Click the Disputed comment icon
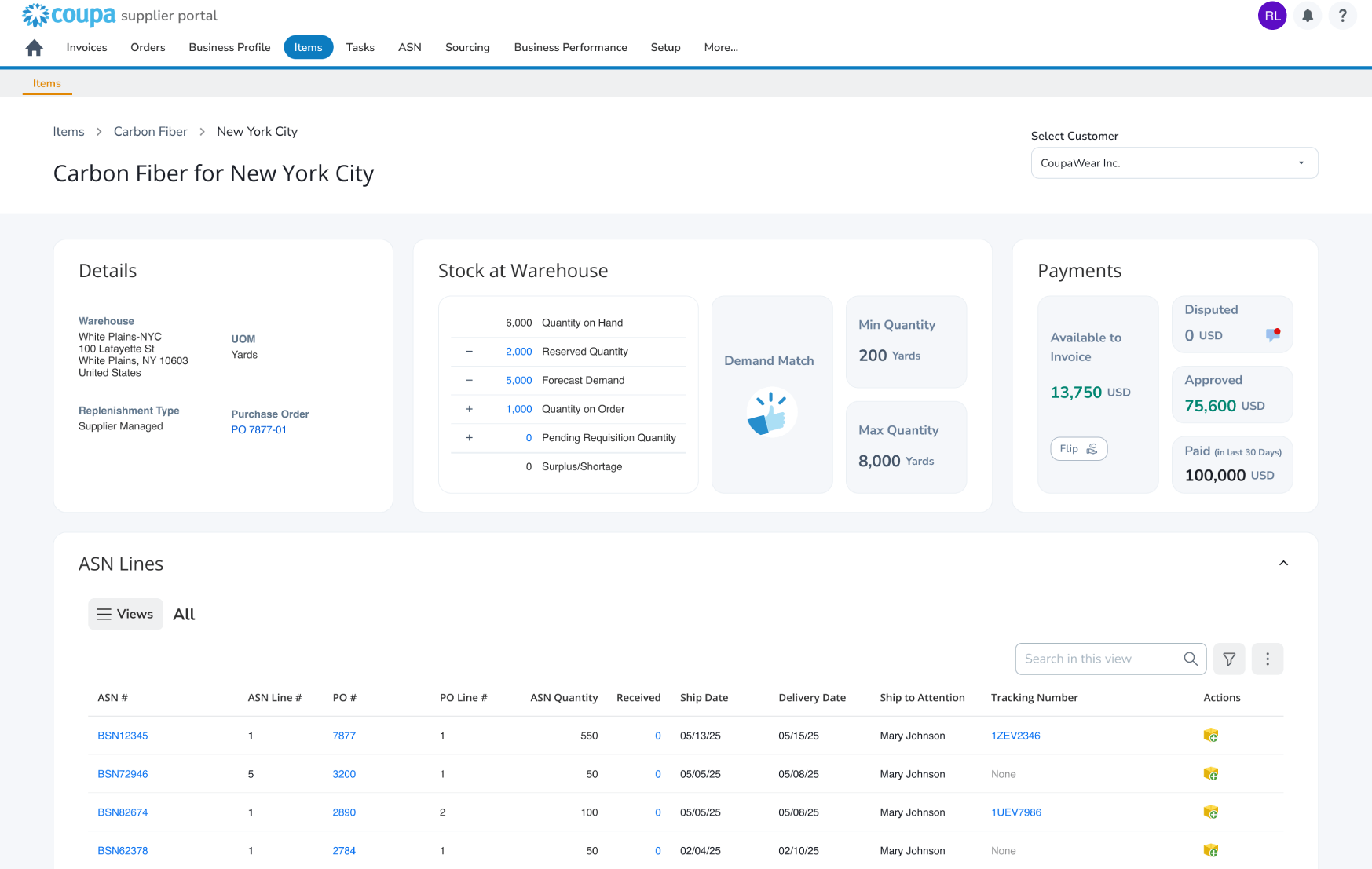Viewport: 1372px width, 869px height. (x=1273, y=335)
